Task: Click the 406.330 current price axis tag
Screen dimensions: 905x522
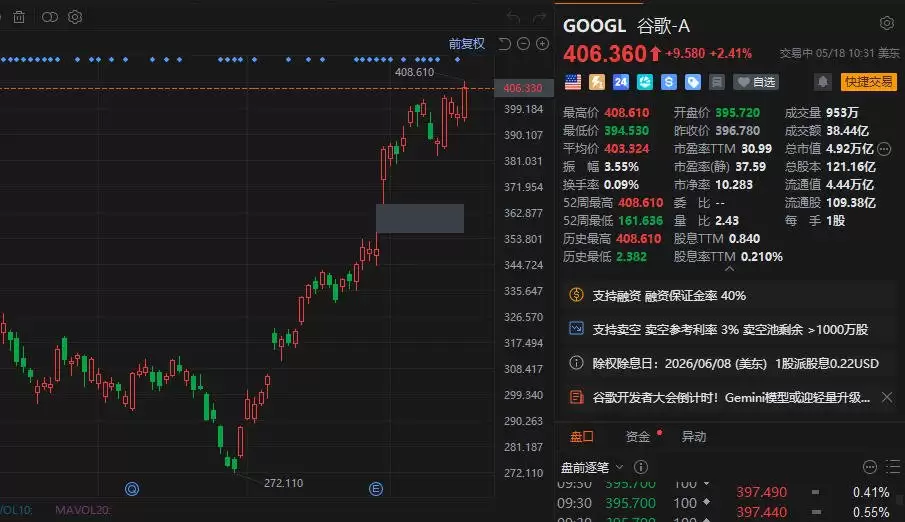Action: (x=523, y=88)
